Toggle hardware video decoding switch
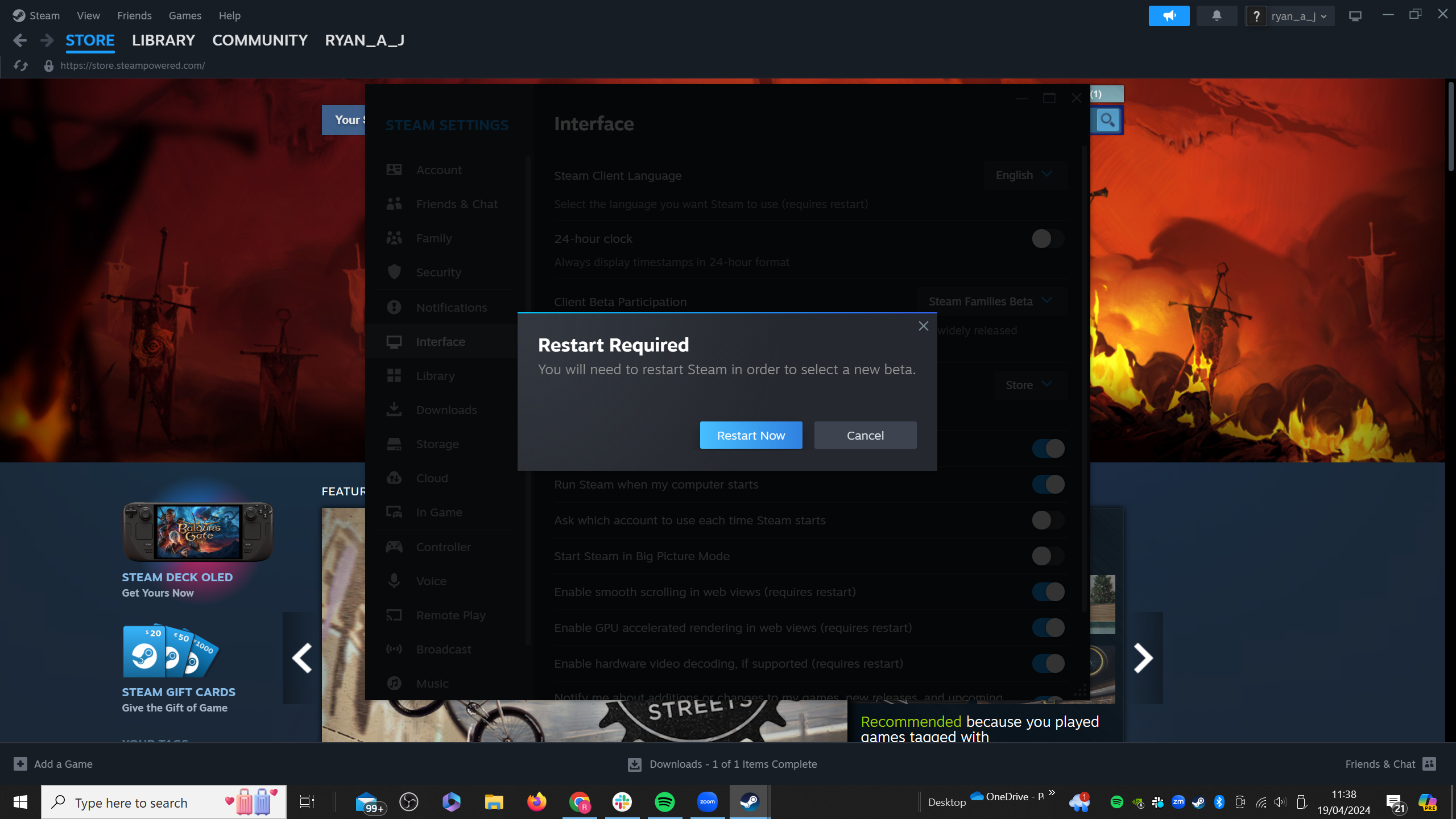This screenshot has width=1456, height=819. tap(1048, 664)
